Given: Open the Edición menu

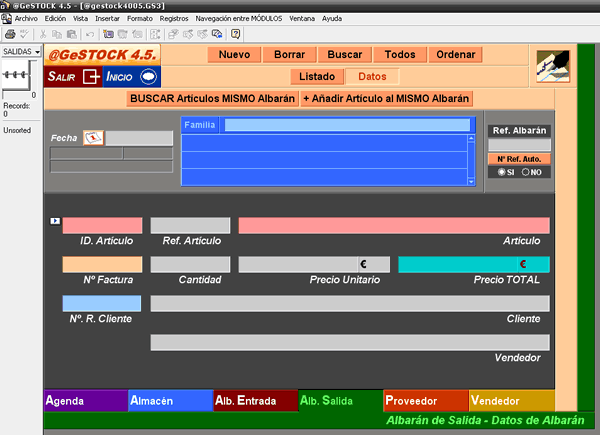Looking at the screenshot, I should pyautogui.click(x=55, y=18).
